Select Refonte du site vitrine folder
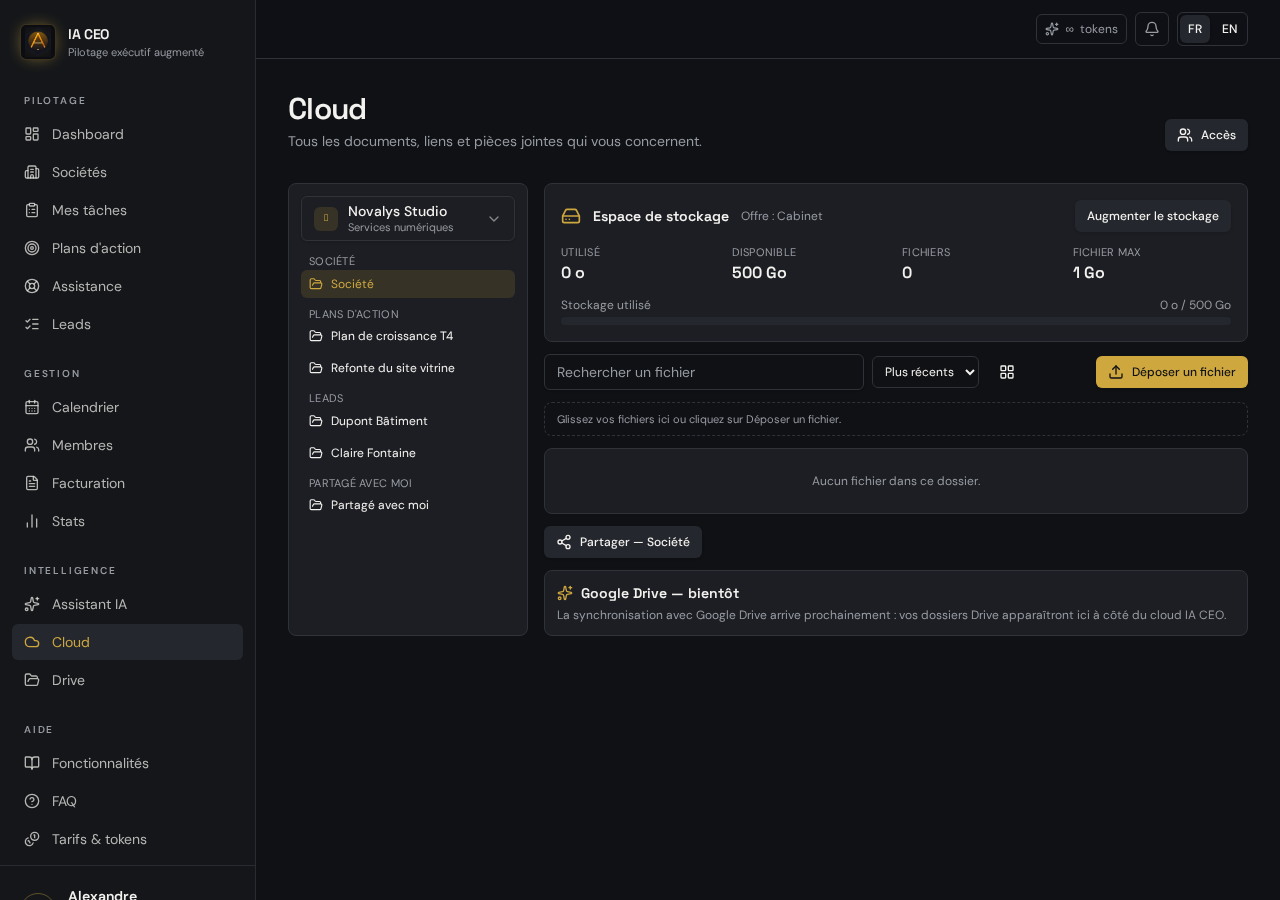 408,368
